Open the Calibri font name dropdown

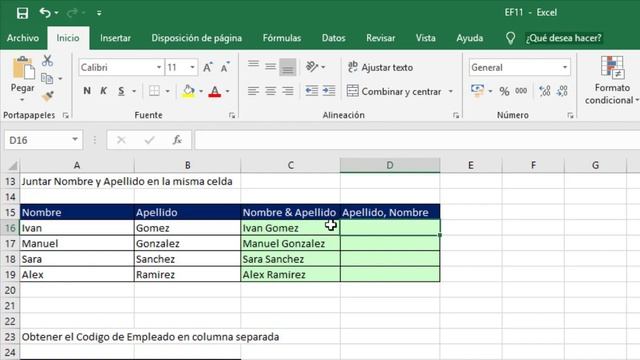point(159,67)
